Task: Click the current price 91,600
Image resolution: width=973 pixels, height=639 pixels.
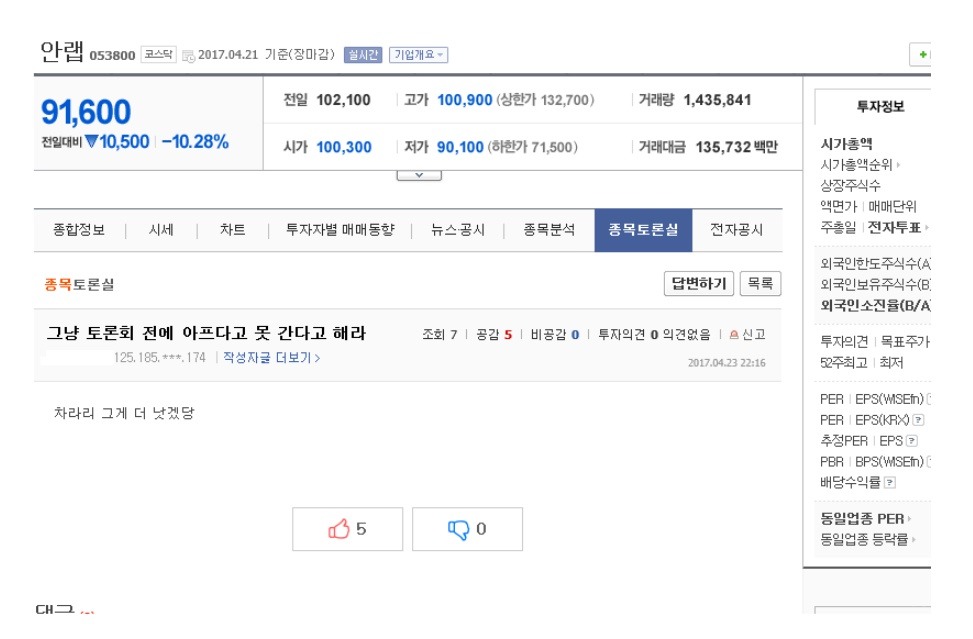Action: tap(86, 112)
